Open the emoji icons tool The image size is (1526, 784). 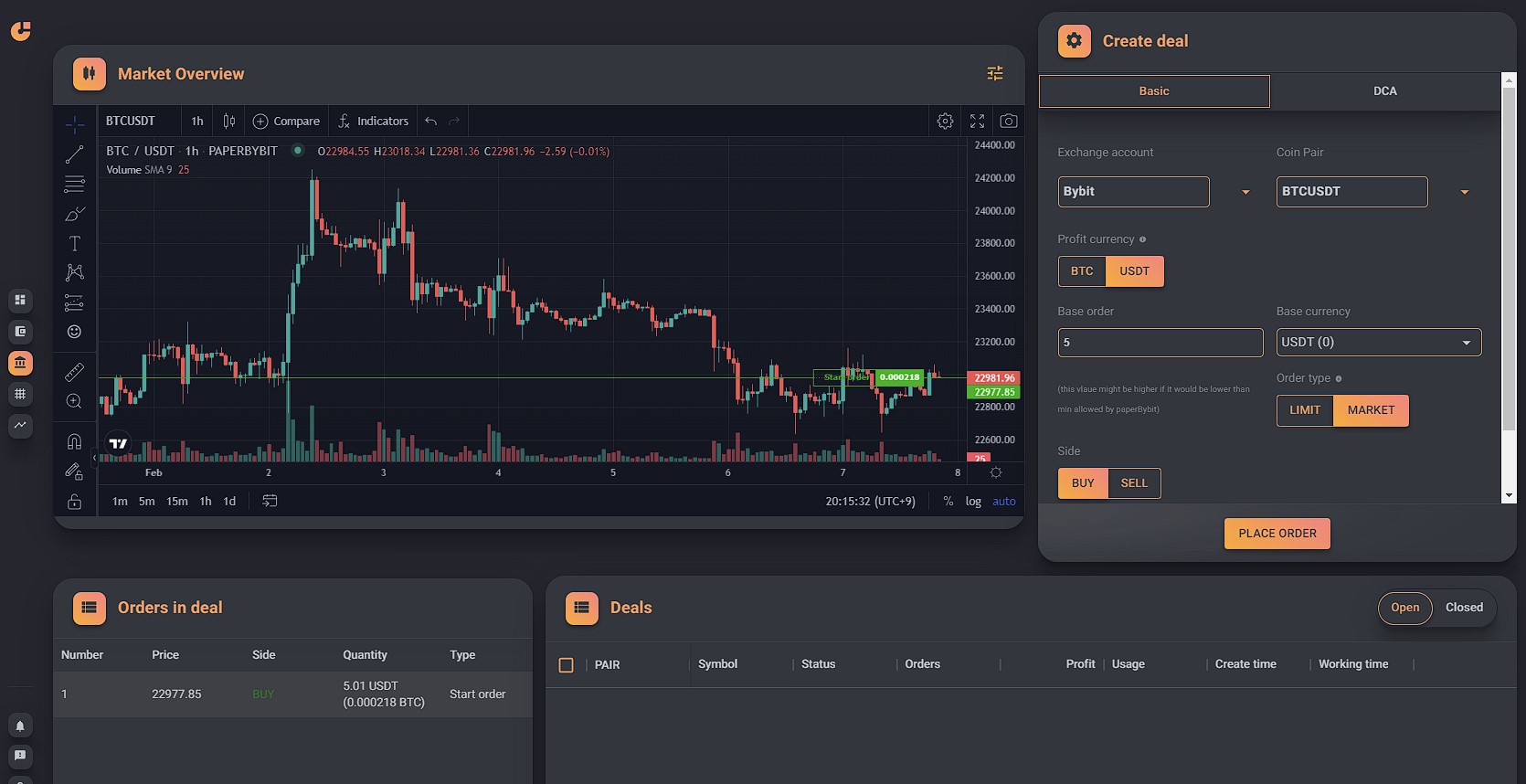pos(75,332)
